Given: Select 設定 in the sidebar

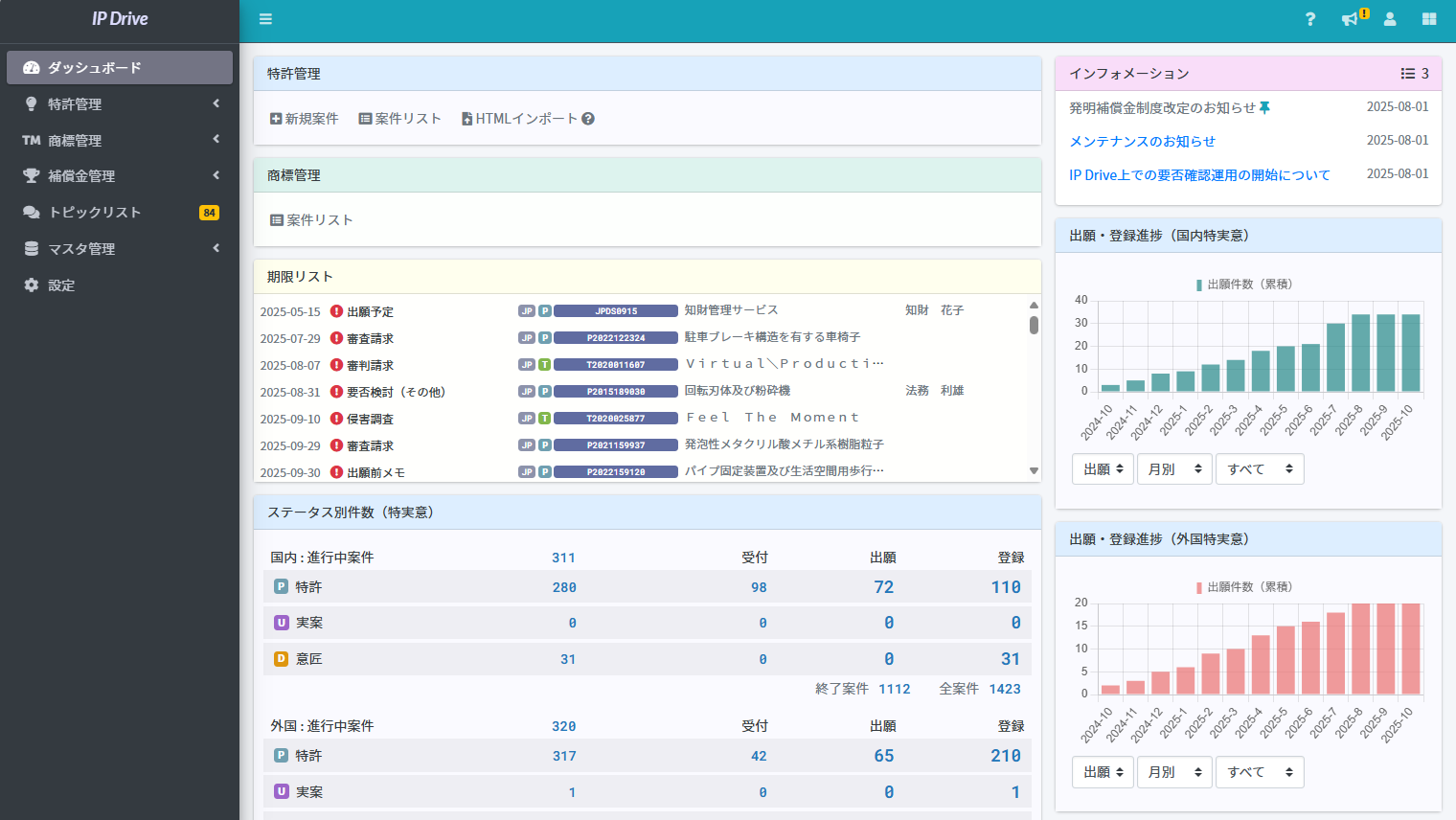Looking at the screenshot, I should click(x=61, y=285).
